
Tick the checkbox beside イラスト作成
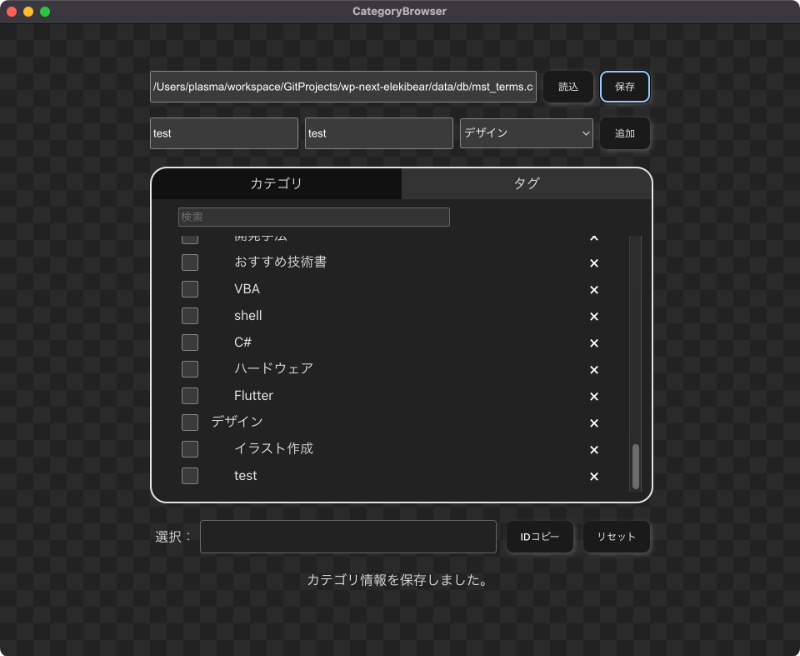tap(190, 449)
